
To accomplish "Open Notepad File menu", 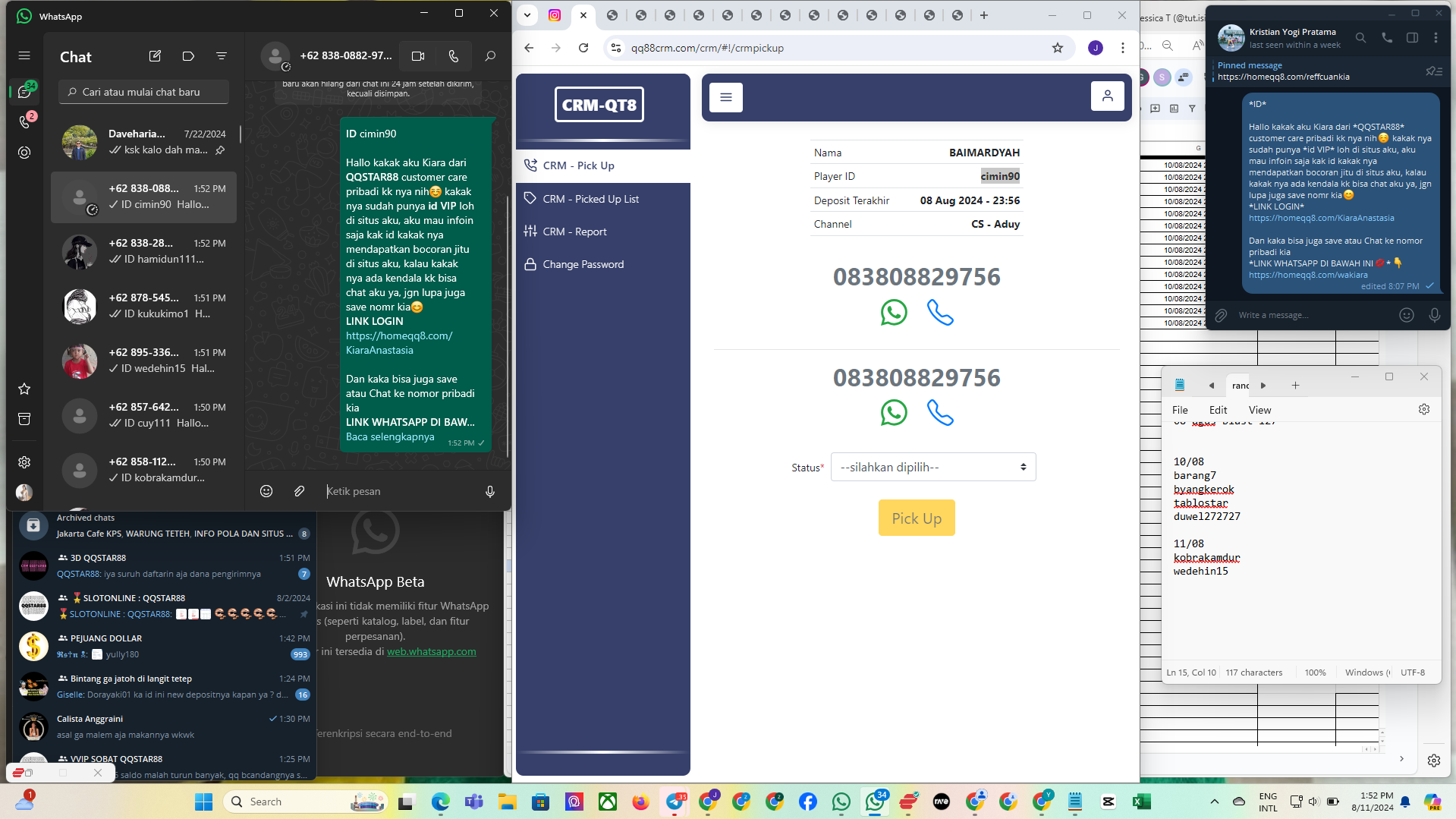I will point(1180,410).
